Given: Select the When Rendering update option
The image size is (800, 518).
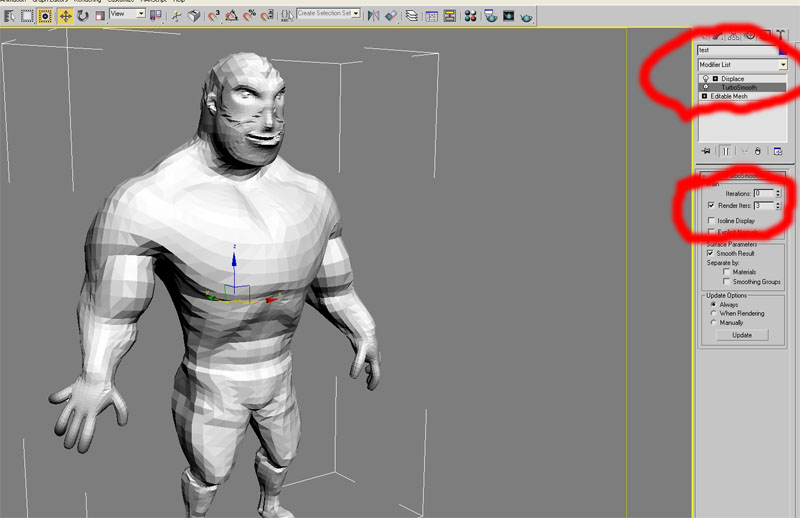Looking at the screenshot, I should coord(713,313).
